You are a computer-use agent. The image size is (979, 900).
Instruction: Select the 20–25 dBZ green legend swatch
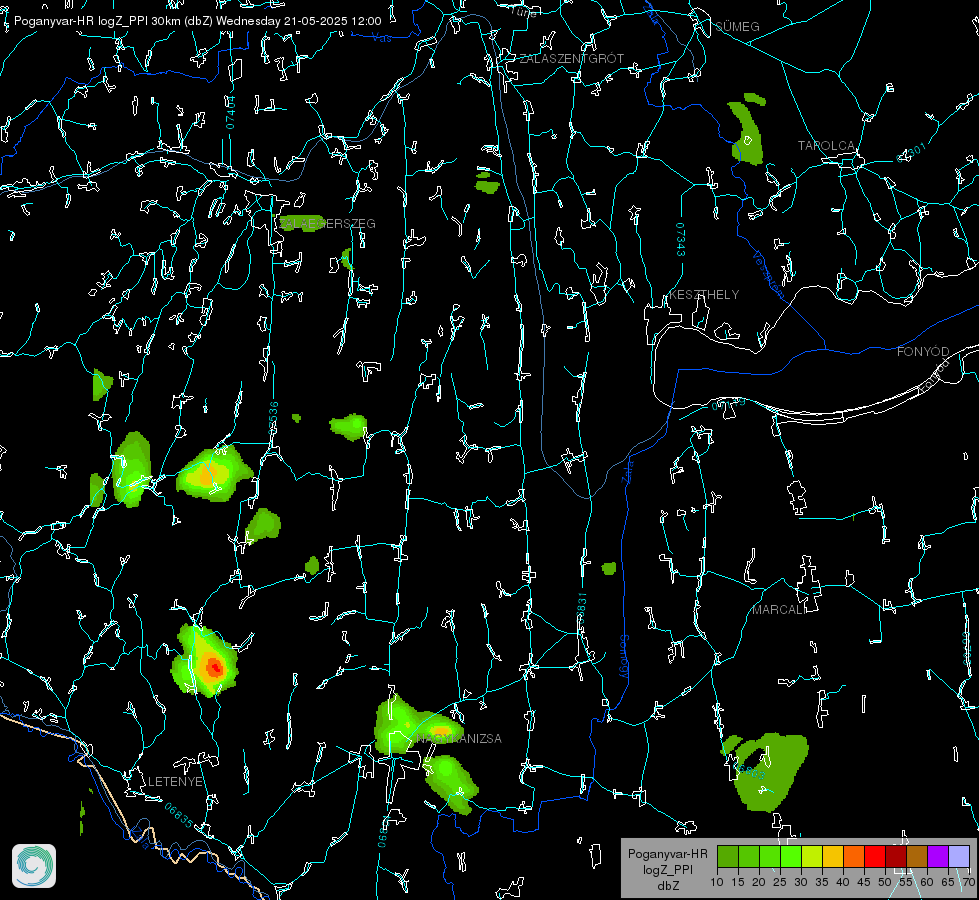(770, 857)
